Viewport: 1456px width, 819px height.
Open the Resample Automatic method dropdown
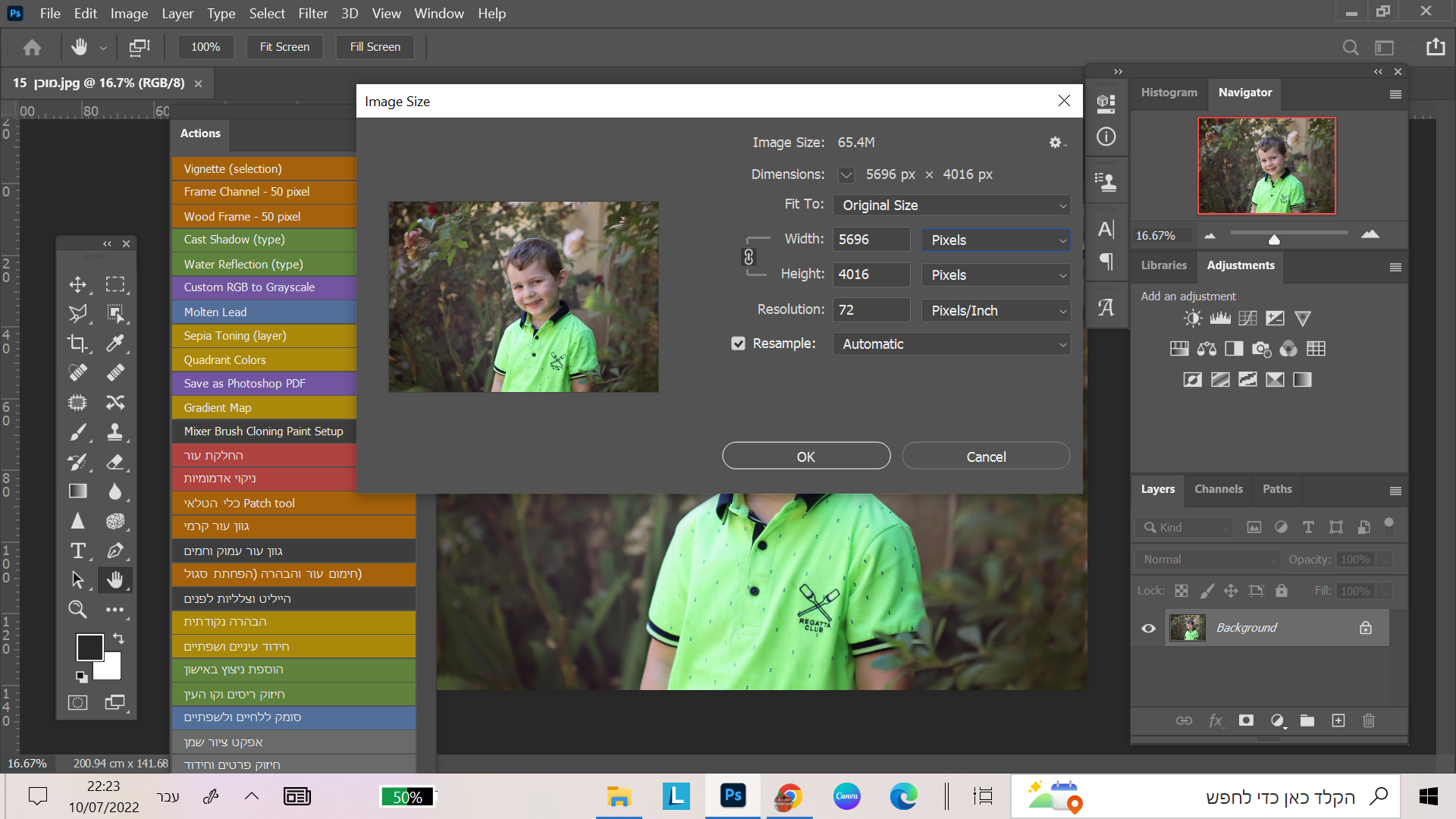[x=951, y=344]
